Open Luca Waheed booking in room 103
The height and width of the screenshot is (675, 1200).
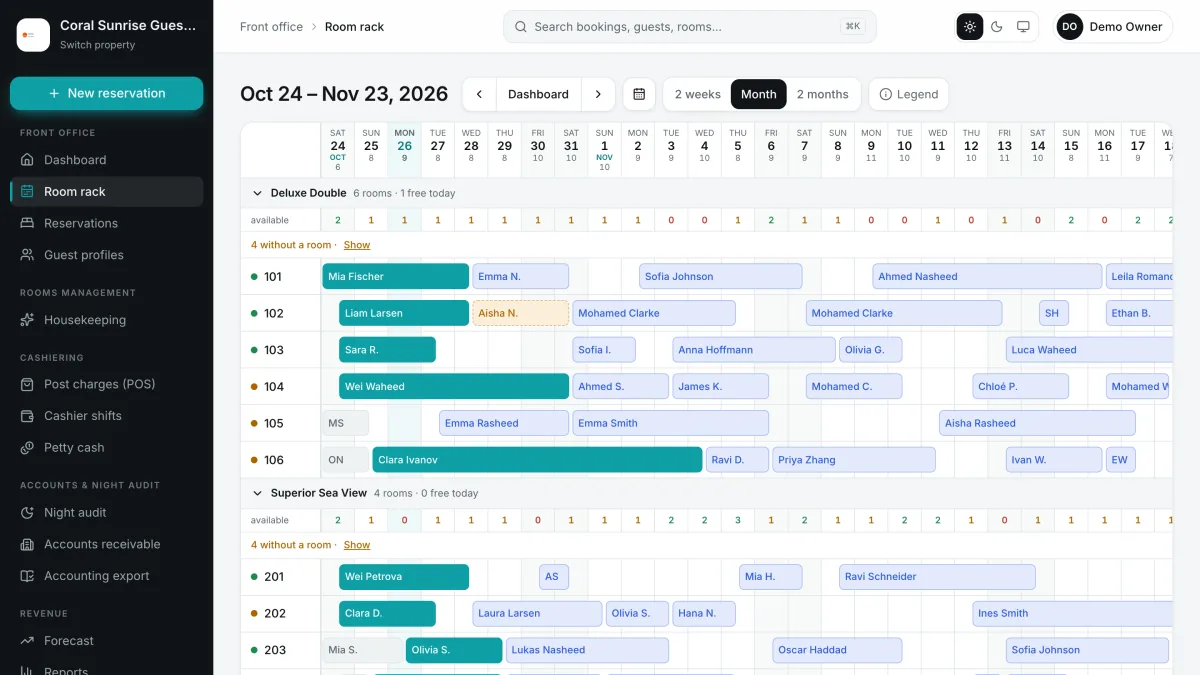pos(1089,350)
